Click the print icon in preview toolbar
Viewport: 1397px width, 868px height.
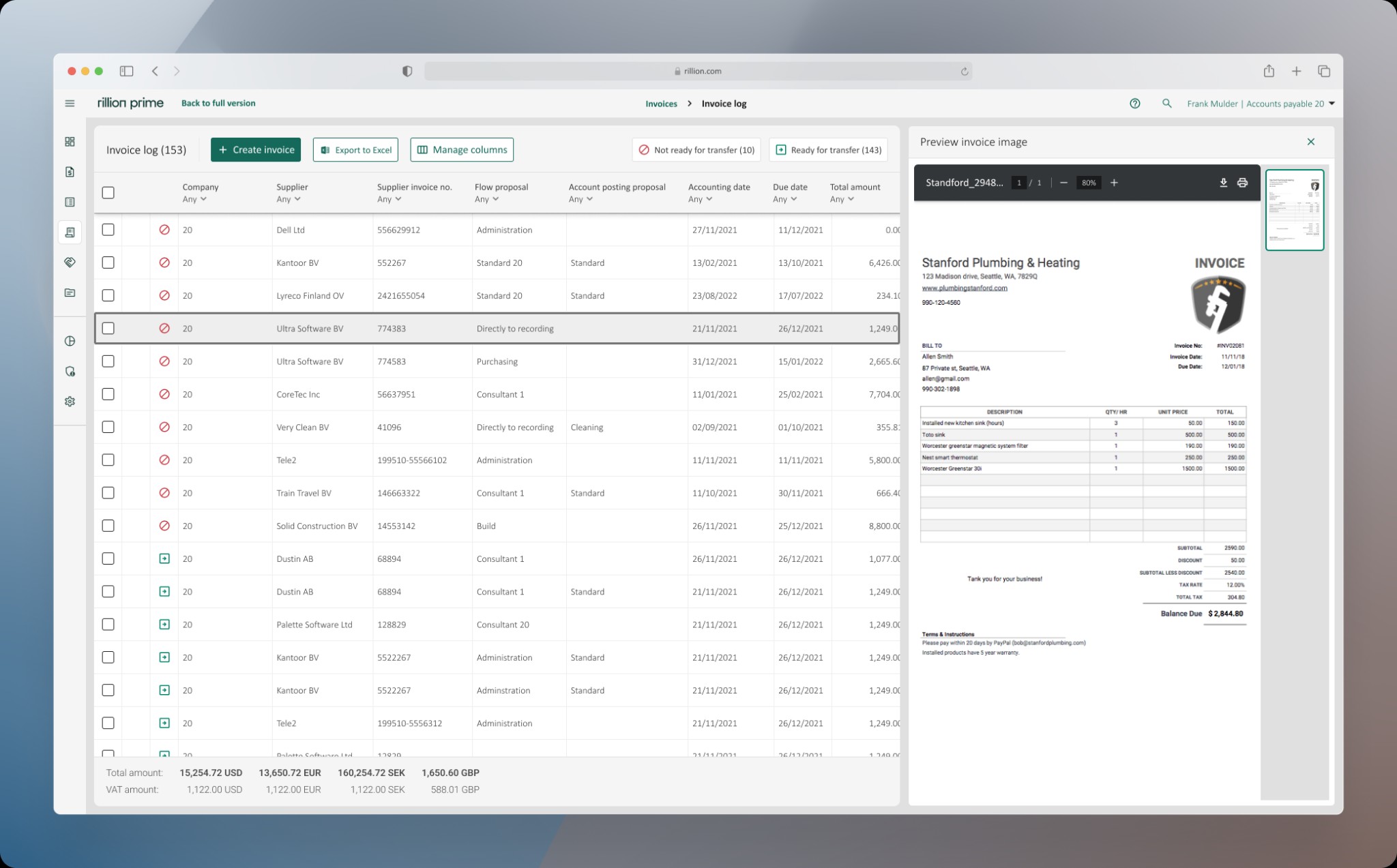coord(1242,183)
